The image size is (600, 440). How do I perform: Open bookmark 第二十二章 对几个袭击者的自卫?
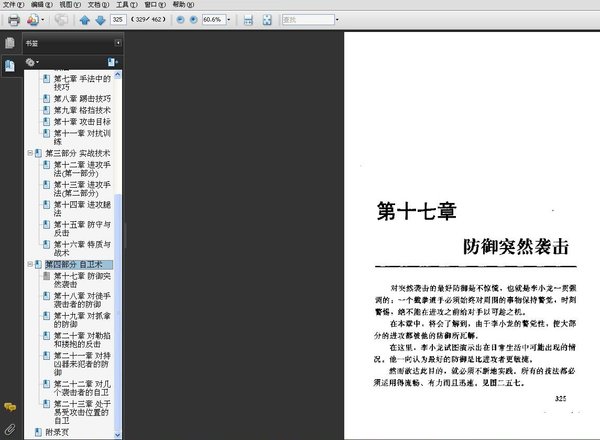(x=82, y=388)
